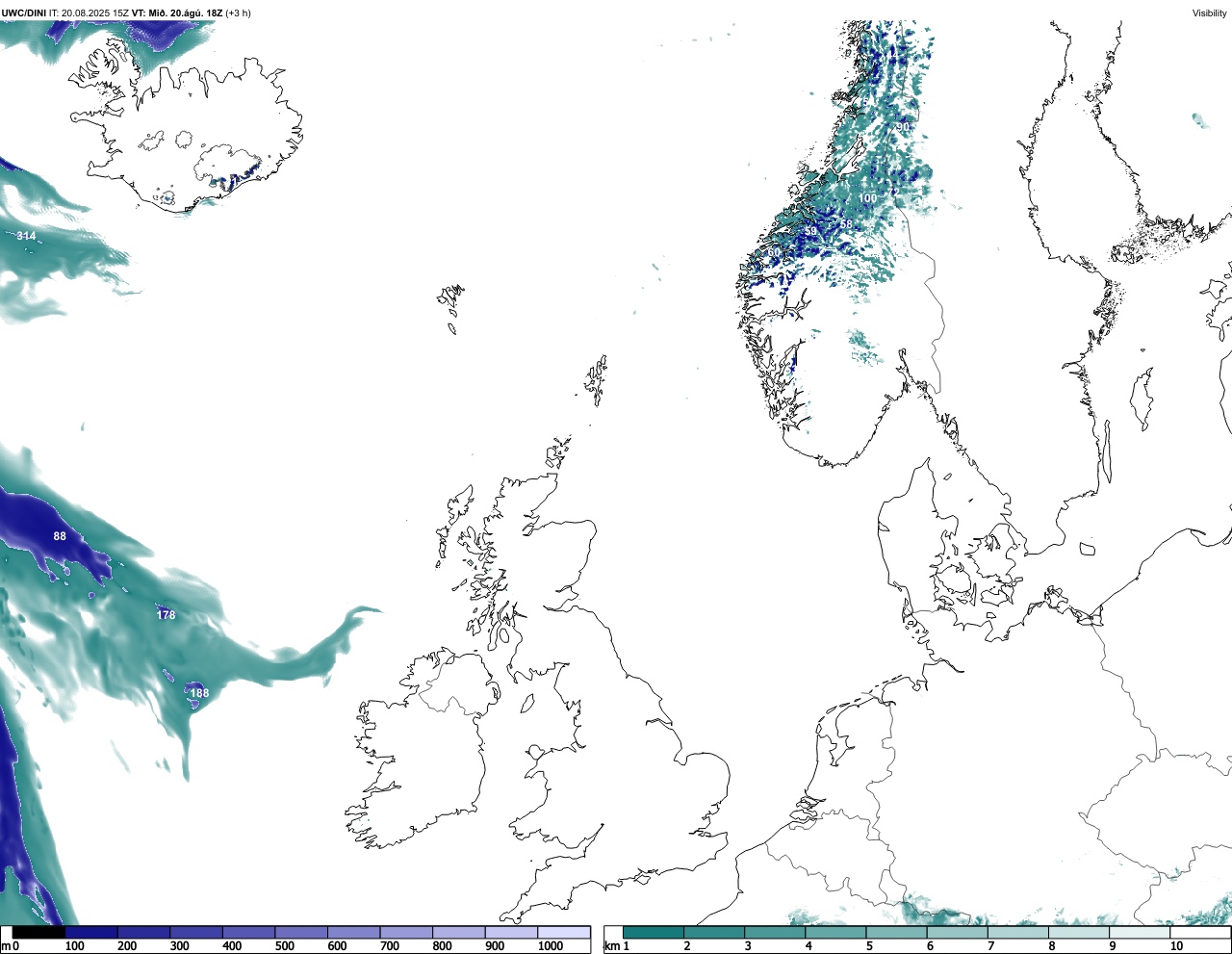The width and height of the screenshot is (1232, 954).
Task: Click the lightest 9–10 km legend swatch
Action: (1141, 932)
